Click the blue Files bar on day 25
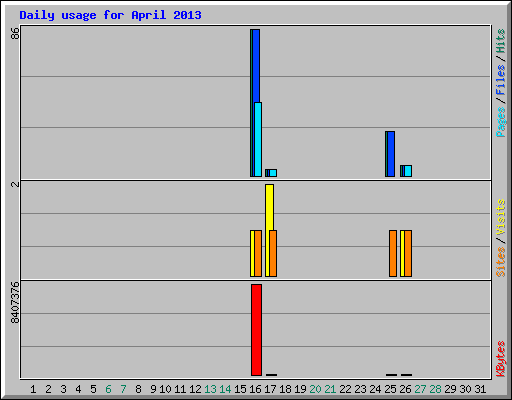 pos(391,154)
